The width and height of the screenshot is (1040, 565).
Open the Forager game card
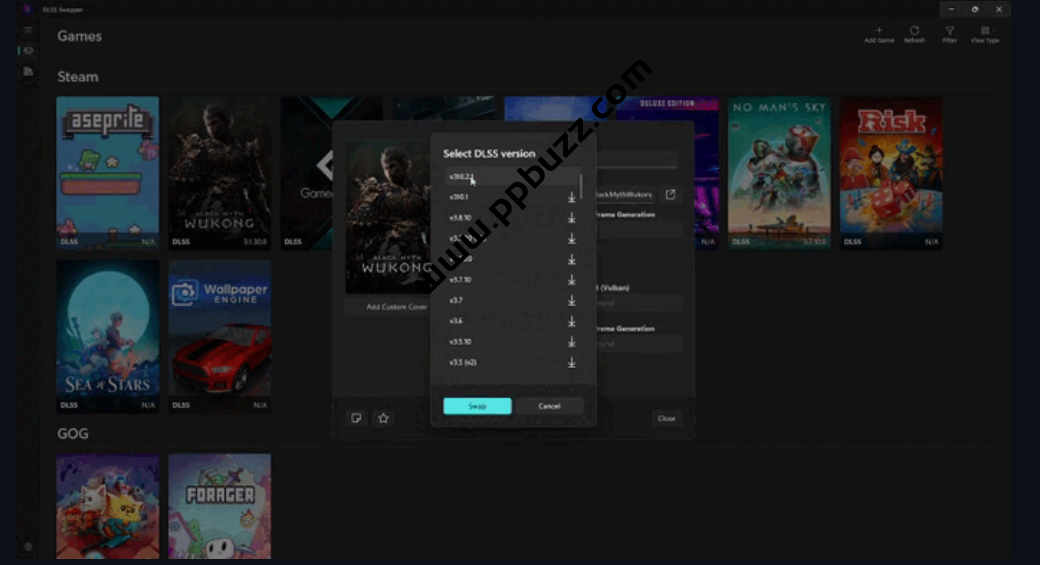[220, 506]
